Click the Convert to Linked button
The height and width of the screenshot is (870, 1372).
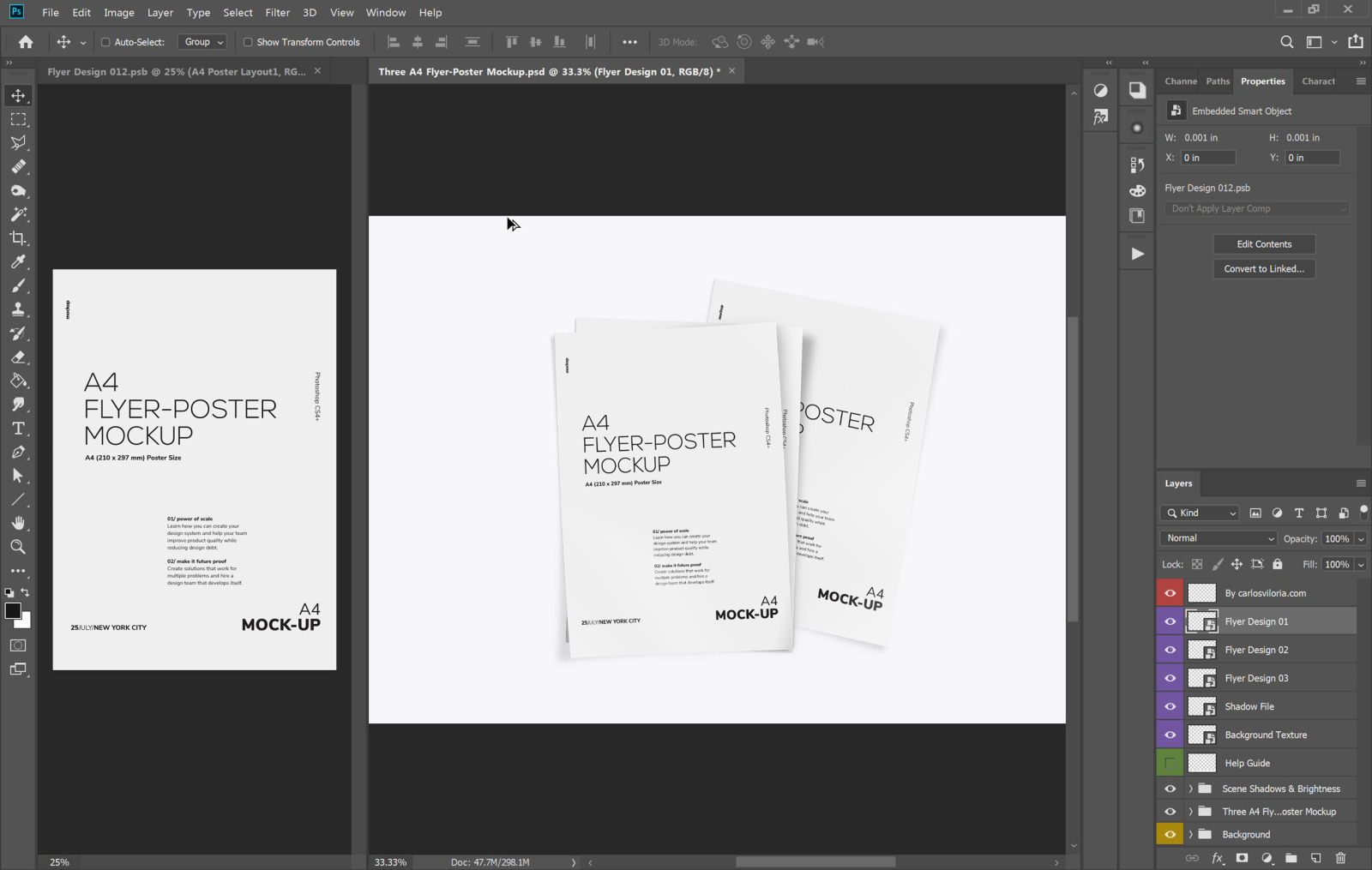tap(1264, 269)
